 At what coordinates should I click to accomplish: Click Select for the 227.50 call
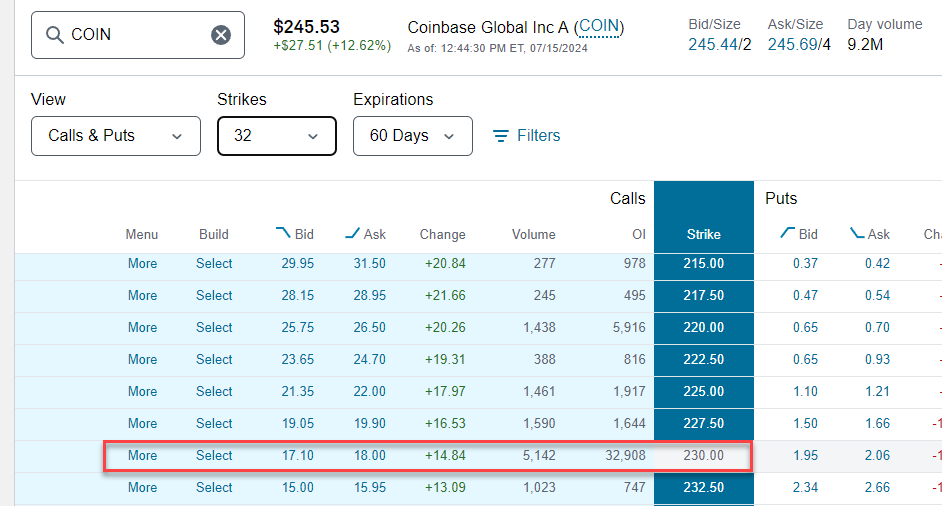pos(214,424)
